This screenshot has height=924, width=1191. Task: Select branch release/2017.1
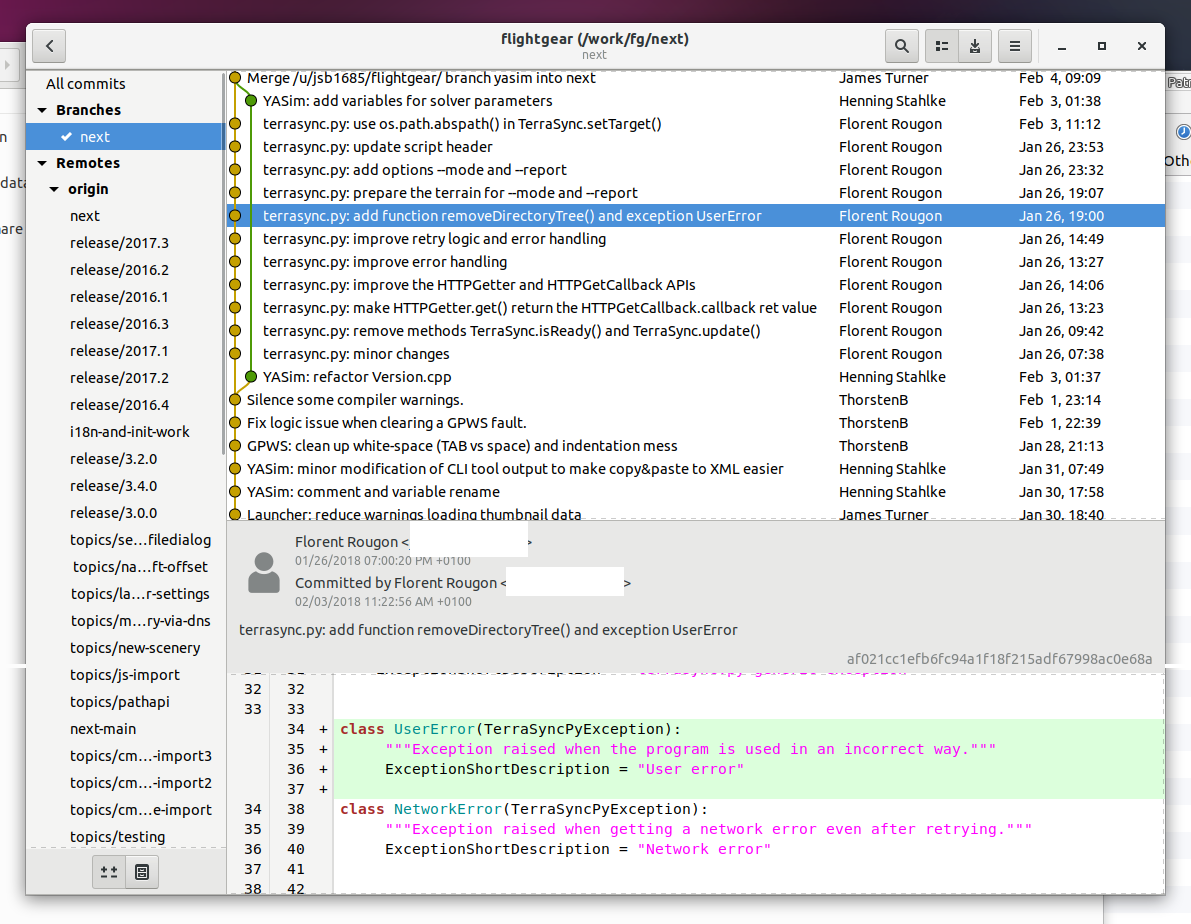126,351
